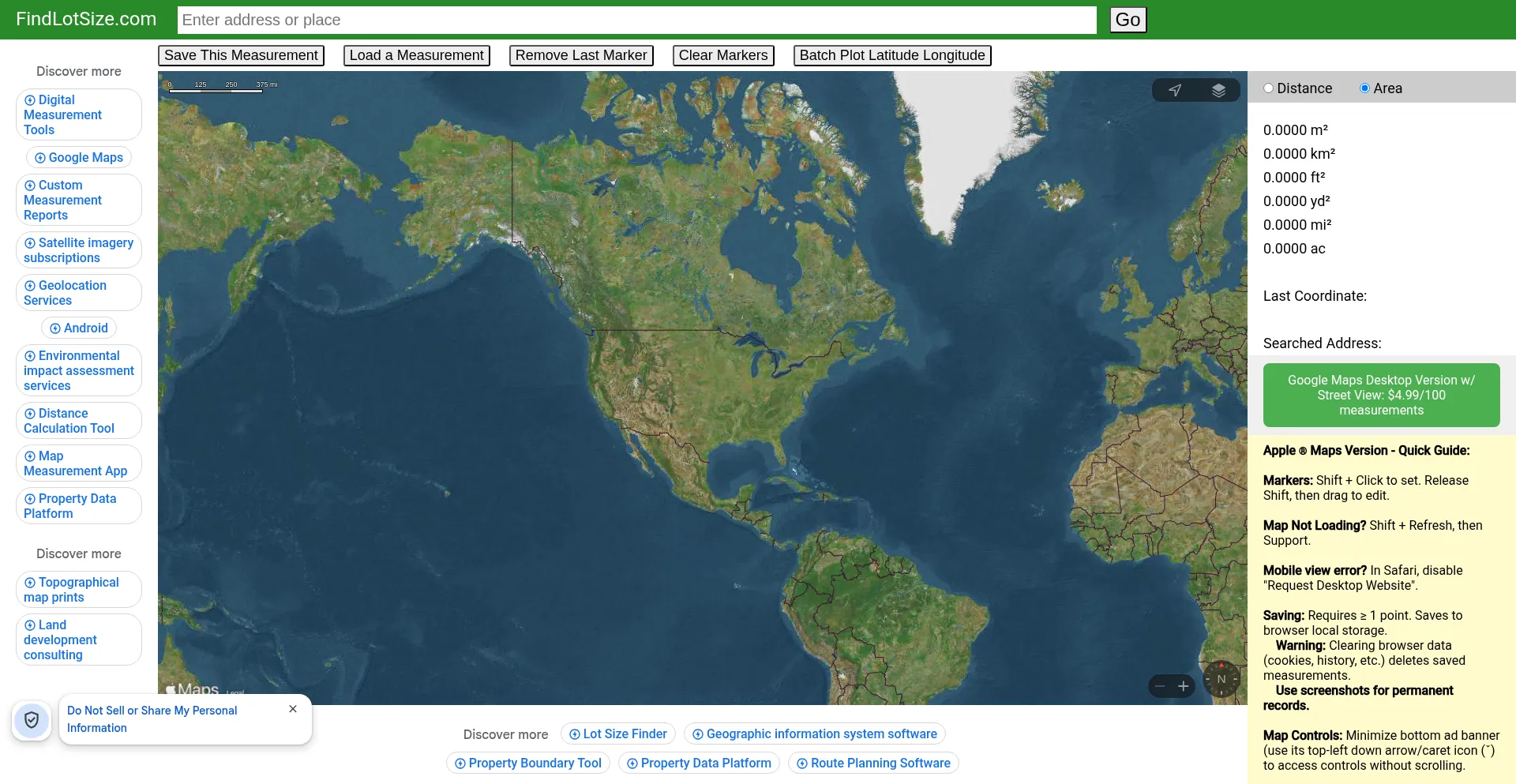Screen dimensions: 1516x784
Task: Click the Go button
Action: (x=1128, y=20)
